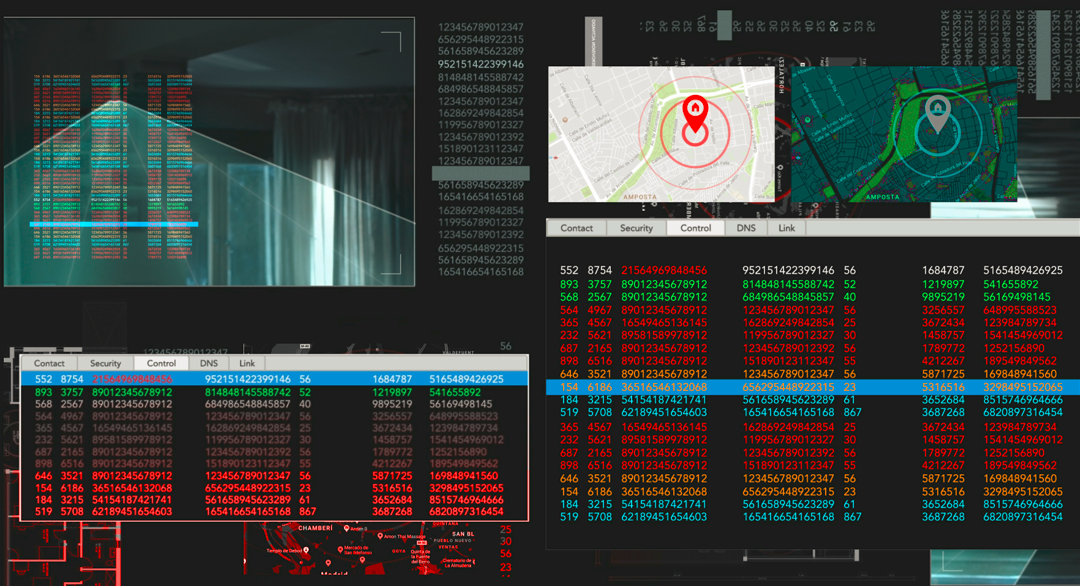
Task: Select the Armon Thai Massage map pin
Action: (381, 536)
